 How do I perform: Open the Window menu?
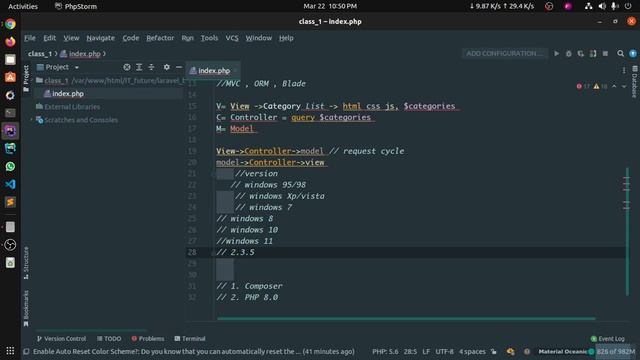[x=258, y=38]
